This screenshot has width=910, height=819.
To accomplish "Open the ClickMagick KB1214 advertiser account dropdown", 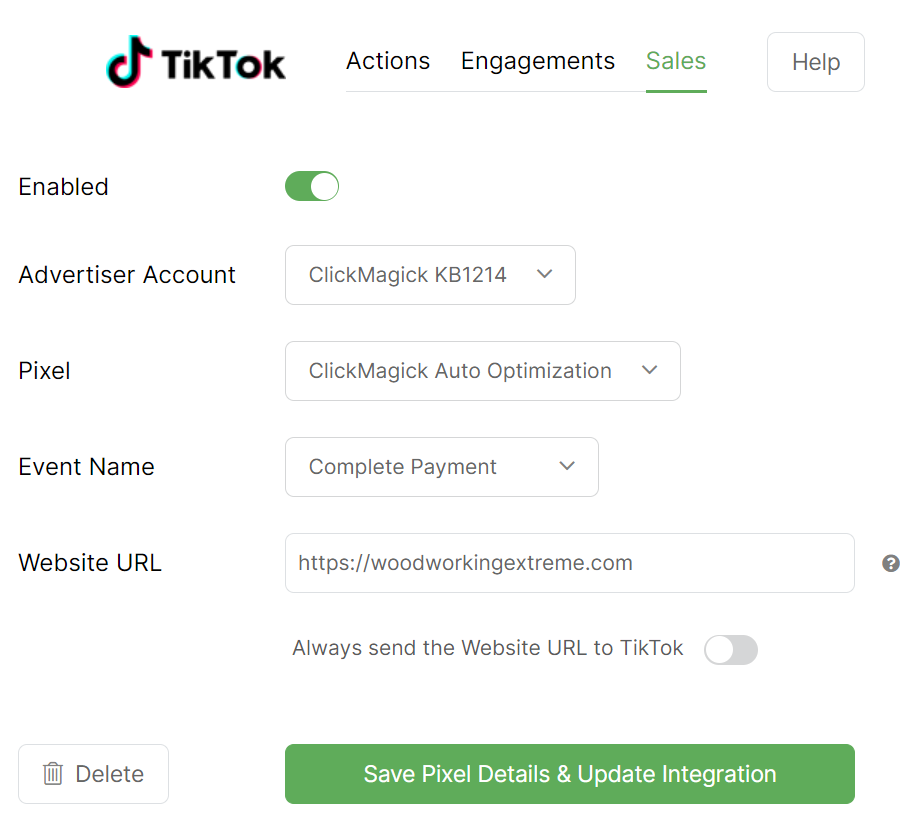I will pyautogui.click(x=430, y=275).
